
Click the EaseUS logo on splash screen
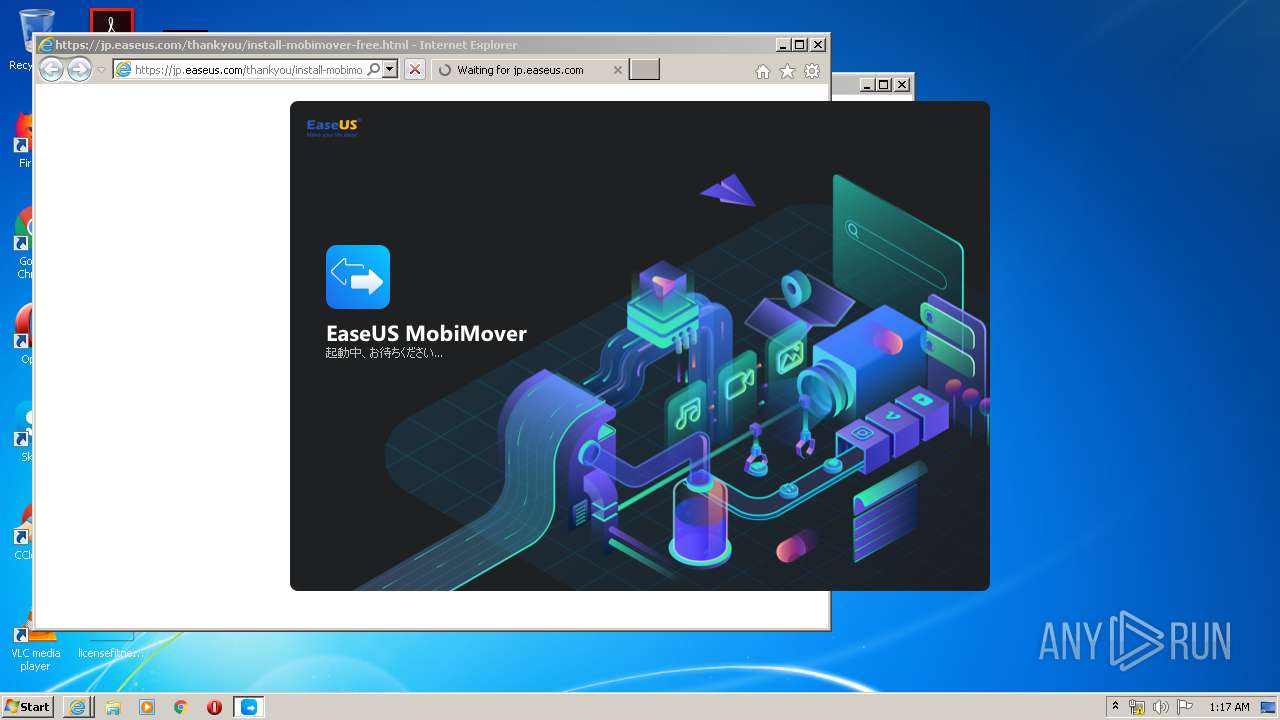pos(332,127)
